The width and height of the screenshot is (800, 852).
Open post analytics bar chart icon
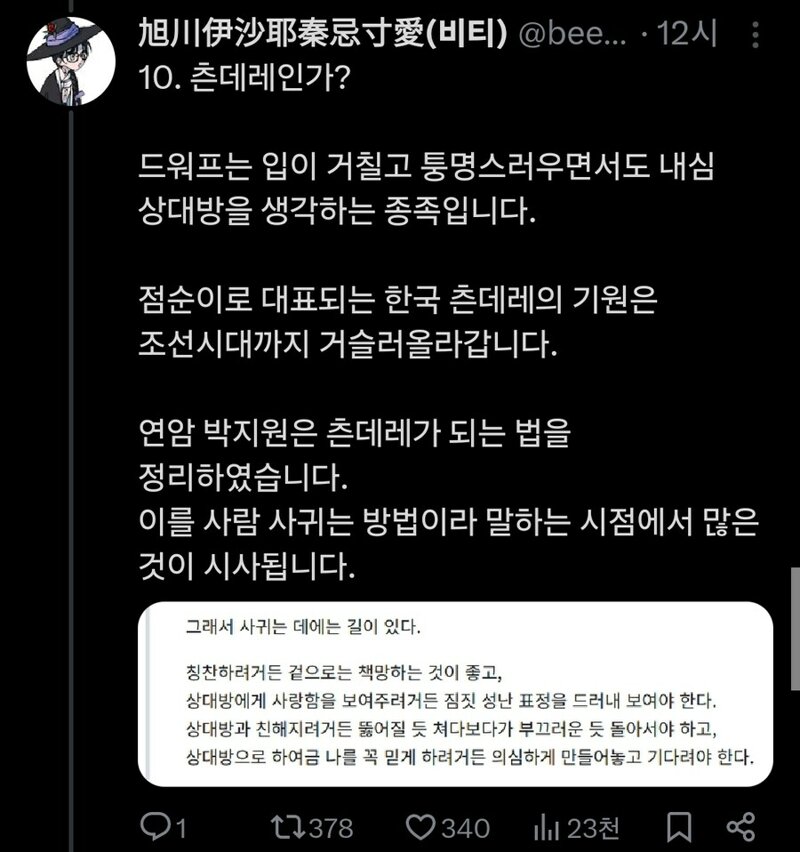547,828
